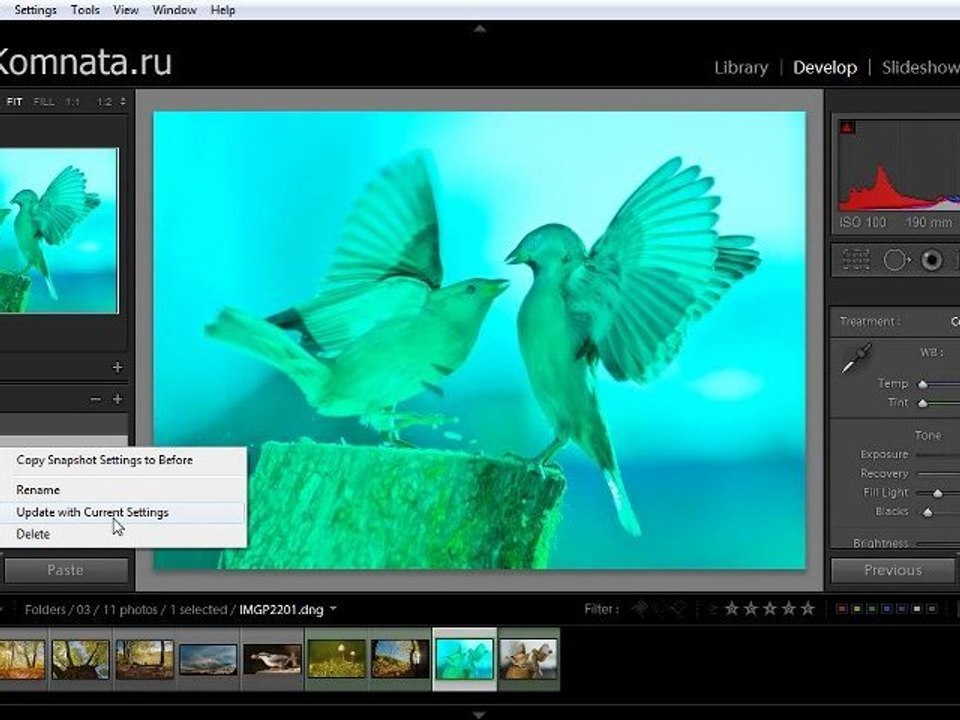Set navigator zoom to FILL
This screenshot has width=960, height=720.
(x=43, y=102)
